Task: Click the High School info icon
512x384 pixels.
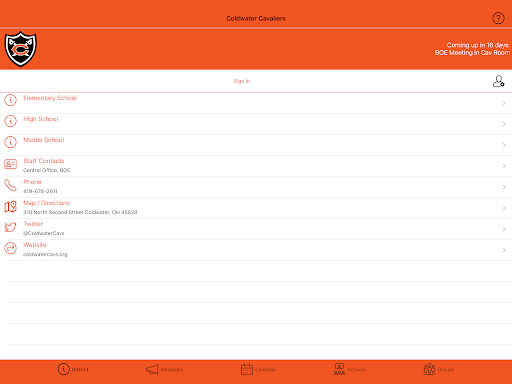Action: [10, 121]
